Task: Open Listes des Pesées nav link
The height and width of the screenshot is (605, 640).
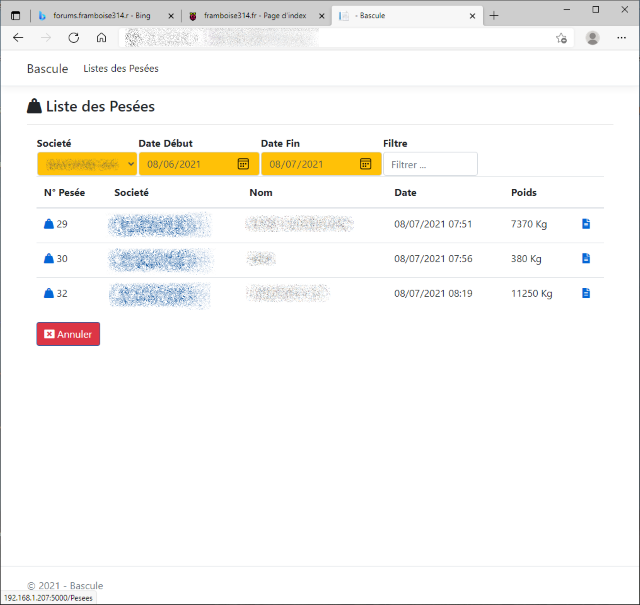Action: click(x=121, y=69)
